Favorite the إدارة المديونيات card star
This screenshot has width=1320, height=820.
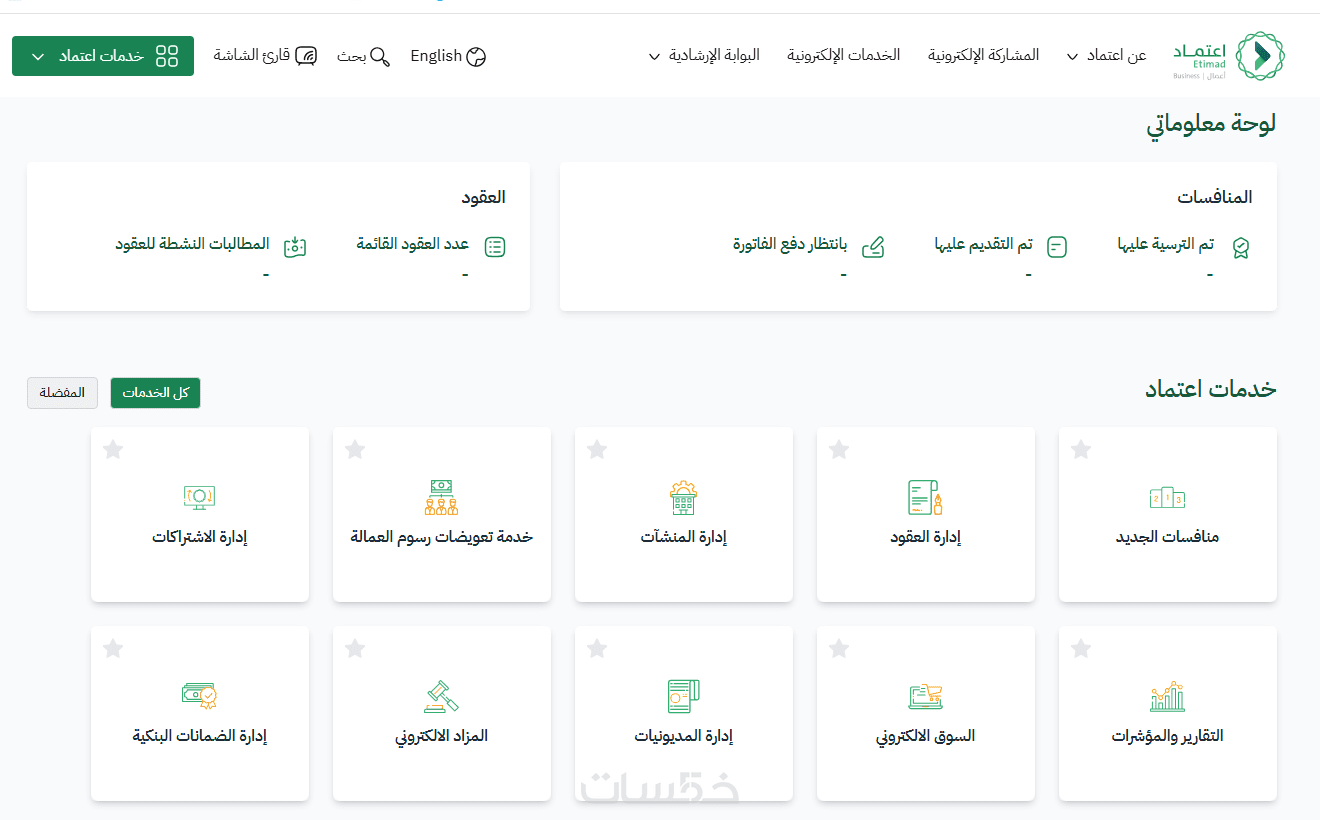[x=597, y=649]
